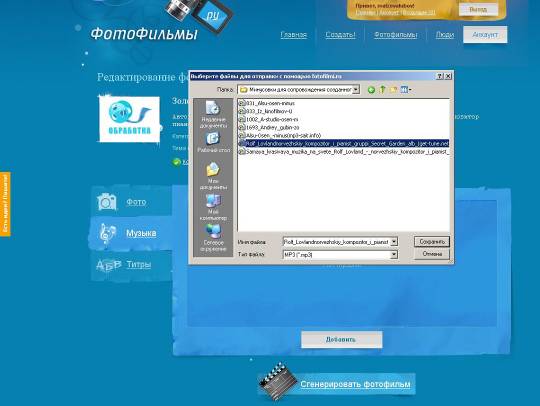Switch to the Музыка section tab
The image size is (540, 406).
tap(141, 233)
